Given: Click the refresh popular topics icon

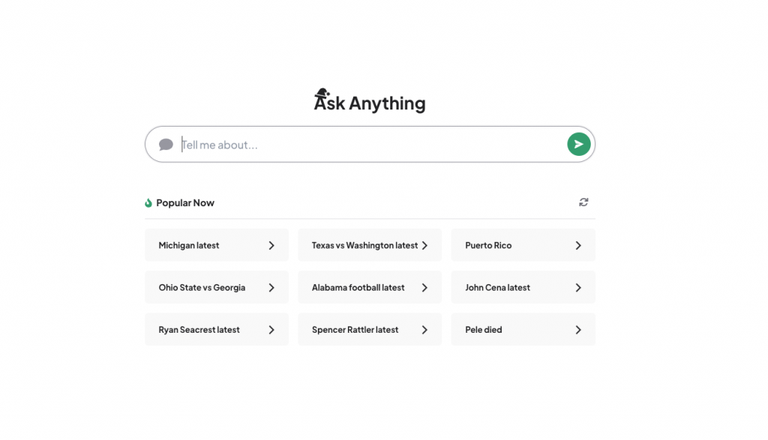Looking at the screenshot, I should pos(584,202).
